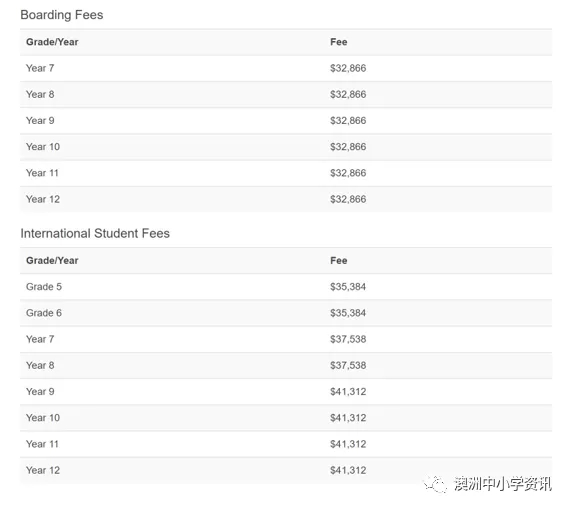Select the Grade 5 row label
This screenshot has height=509, width=569.
click(x=44, y=287)
